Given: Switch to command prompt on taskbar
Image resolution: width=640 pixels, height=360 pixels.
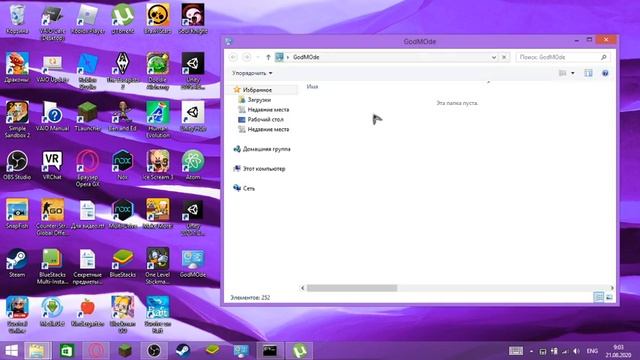Looking at the screenshot, I should 270,351.
